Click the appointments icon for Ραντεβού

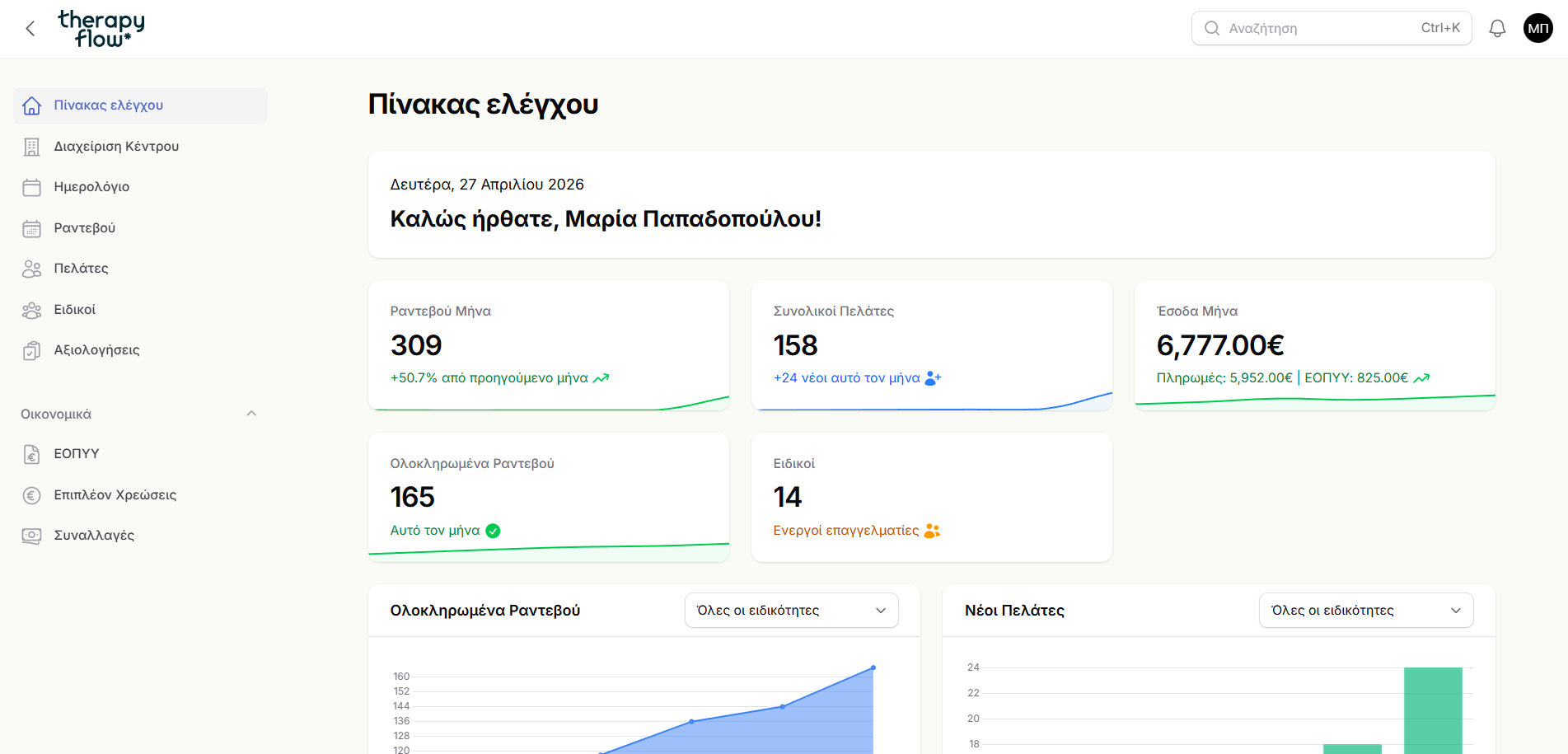(31, 228)
